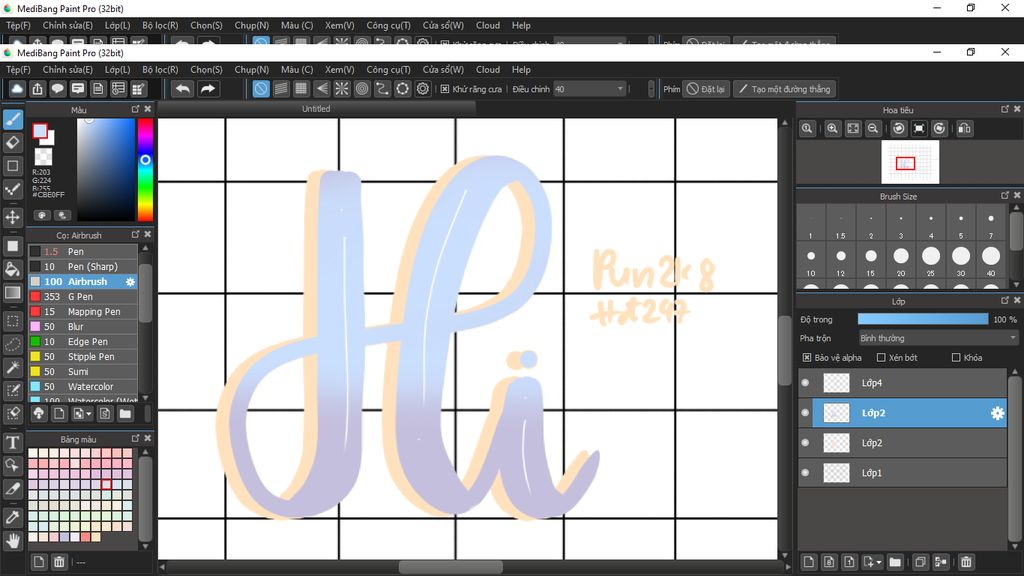The height and width of the screenshot is (576, 1024).
Task: Hide the Lớp1 layer
Action: (805, 473)
